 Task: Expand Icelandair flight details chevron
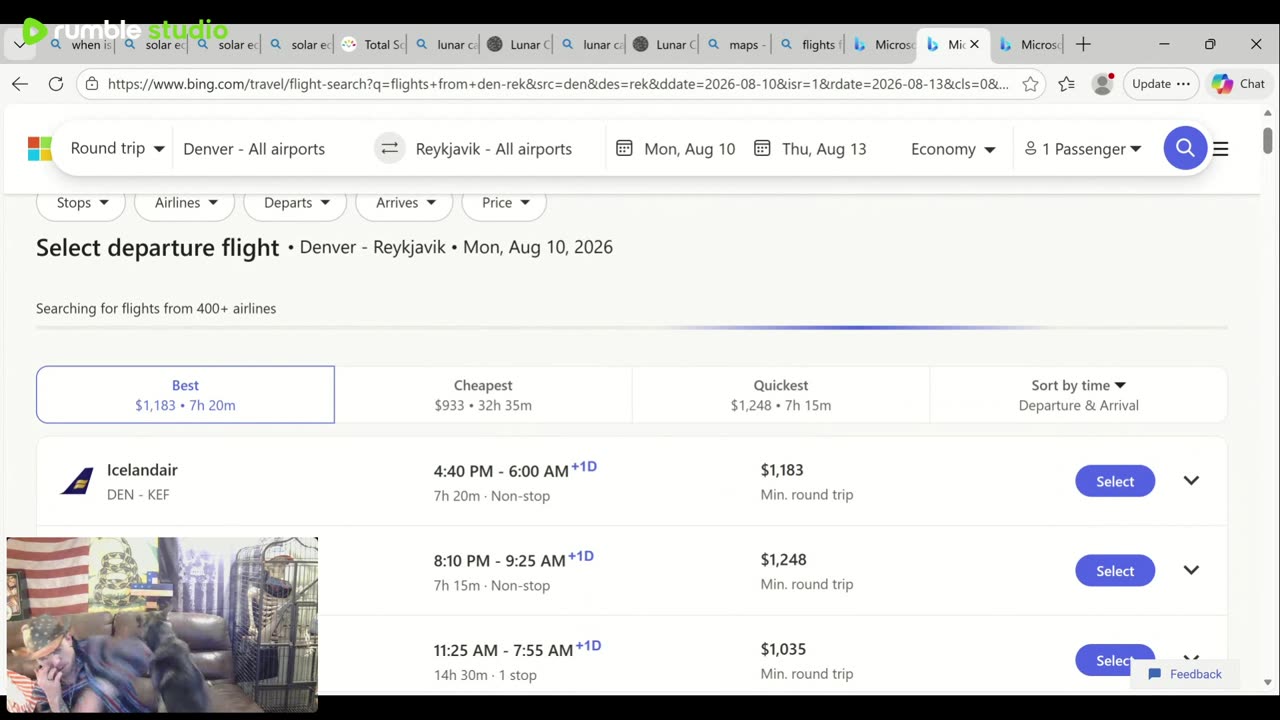pyautogui.click(x=1191, y=481)
